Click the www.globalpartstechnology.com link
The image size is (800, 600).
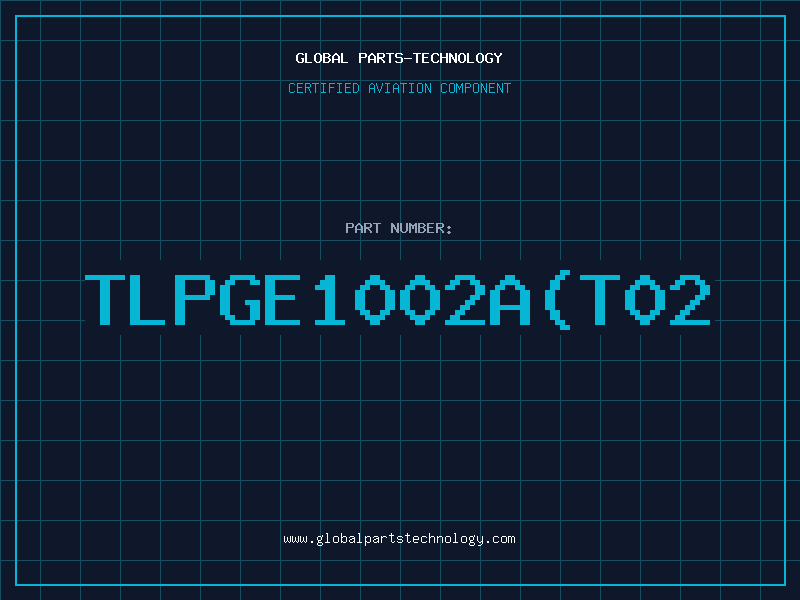[399, 539]
